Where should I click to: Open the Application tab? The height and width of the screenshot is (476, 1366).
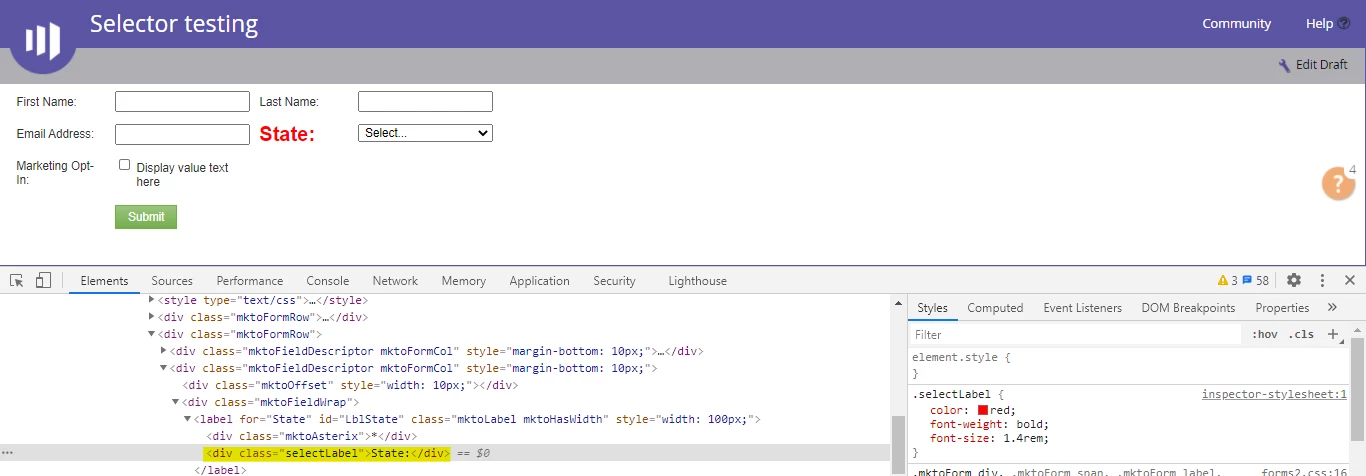pyautogui.click(x=539, y=281)
